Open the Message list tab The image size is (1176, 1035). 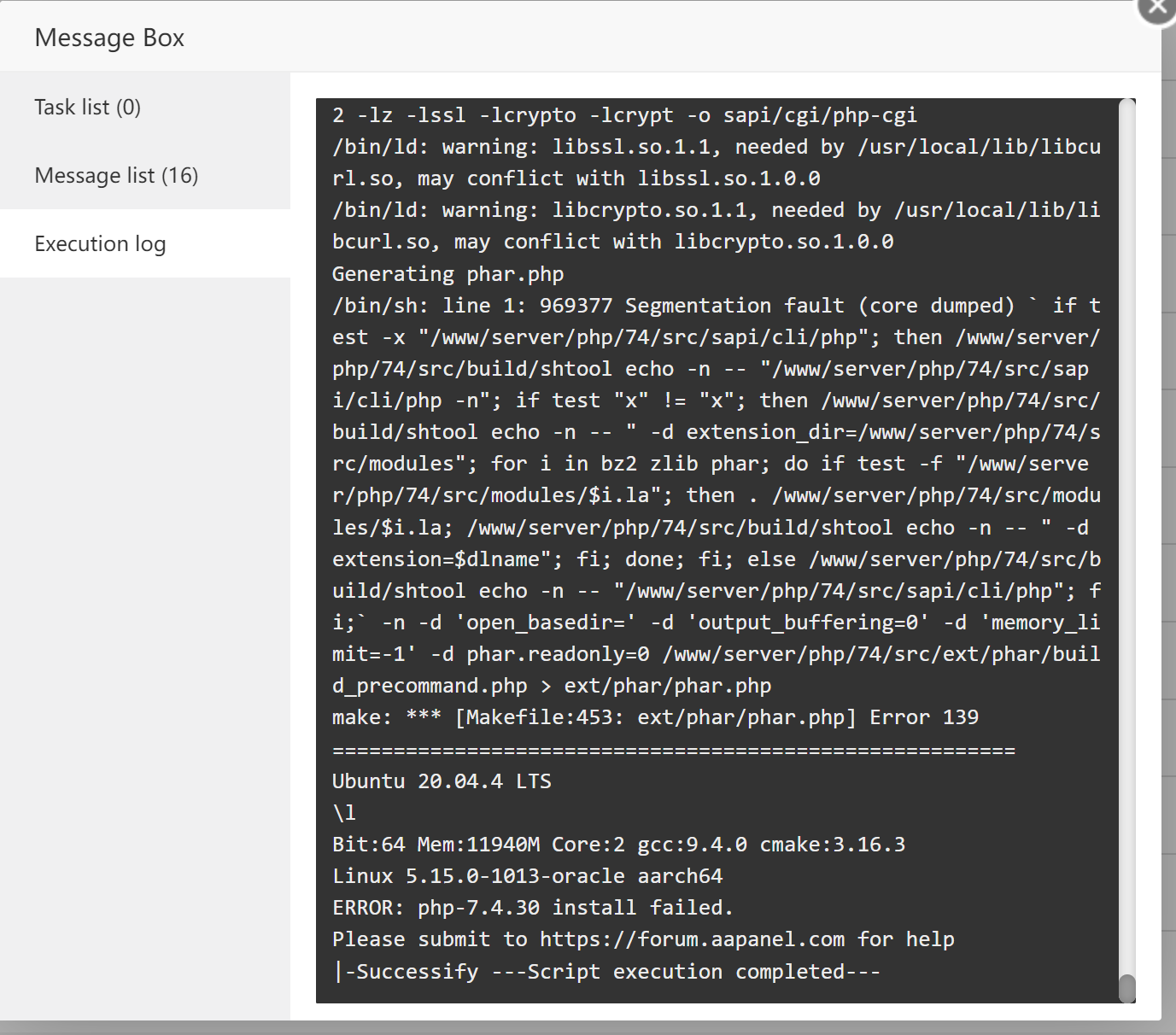click(116, 175)
